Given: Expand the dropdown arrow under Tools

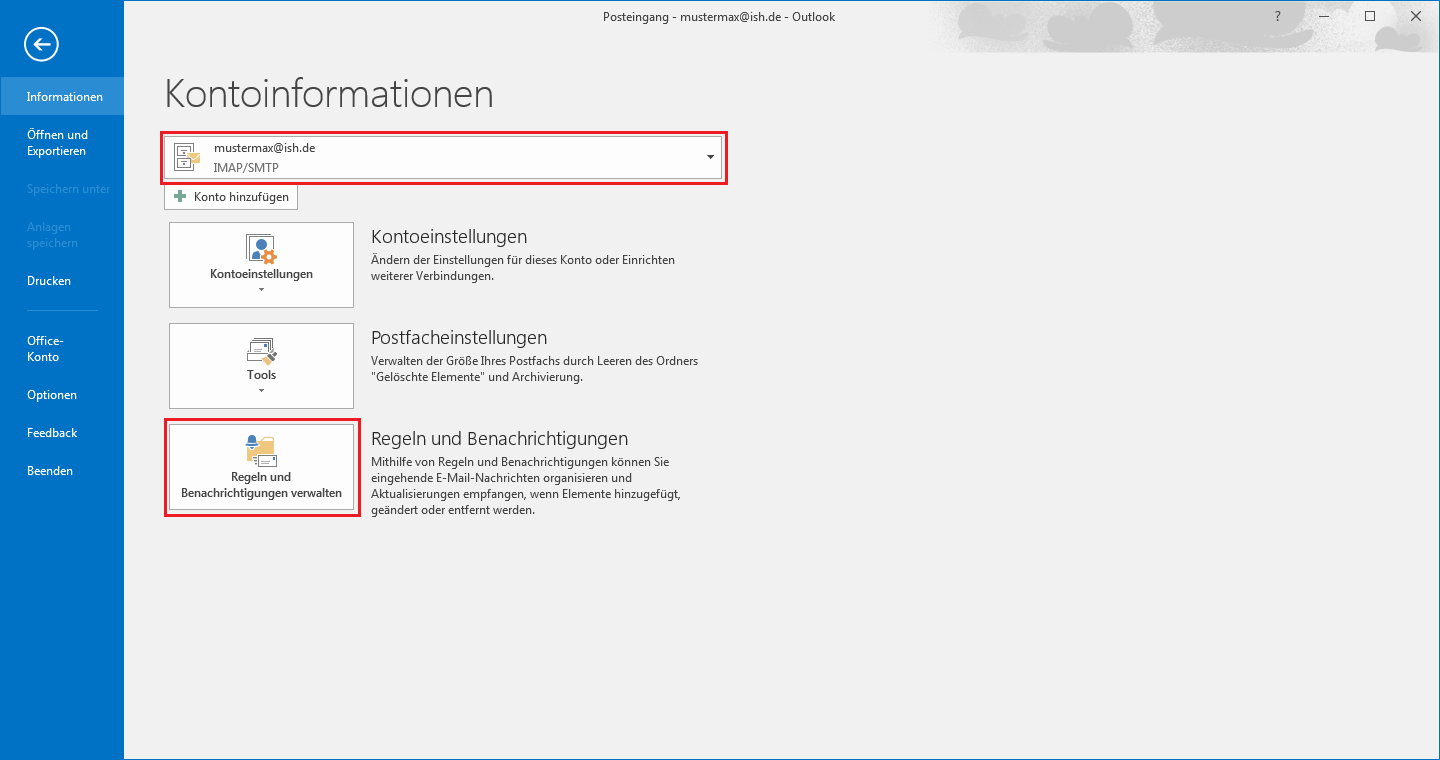Looking at the screenshot, I should point(261,391).
